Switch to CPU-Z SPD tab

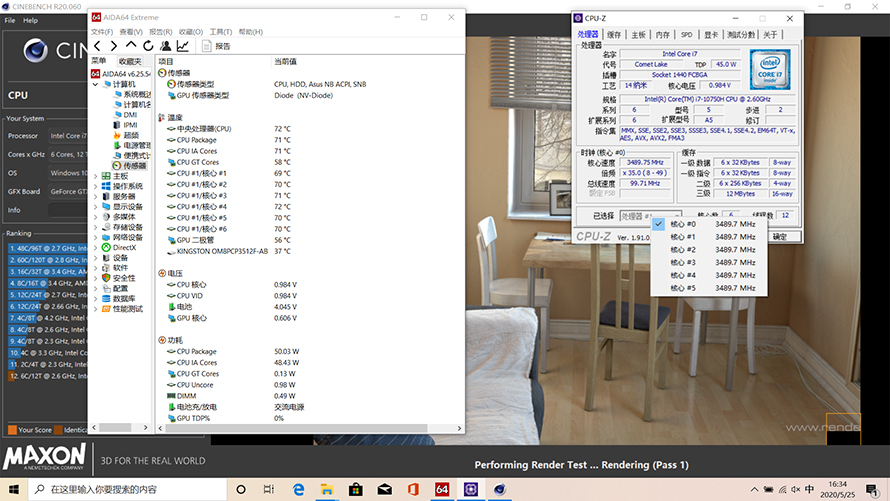(687, 35)
